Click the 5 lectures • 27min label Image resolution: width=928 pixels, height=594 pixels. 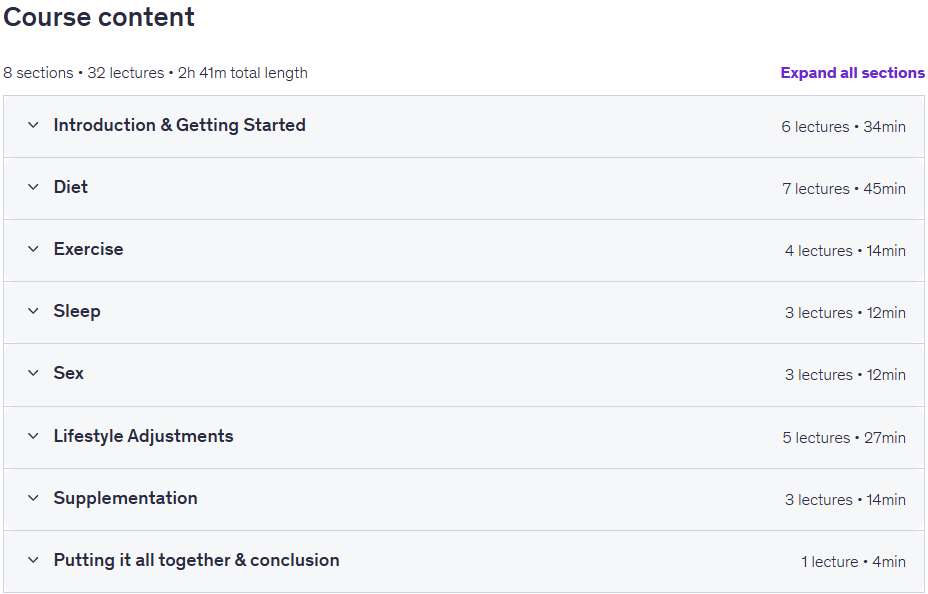[844, 438]
